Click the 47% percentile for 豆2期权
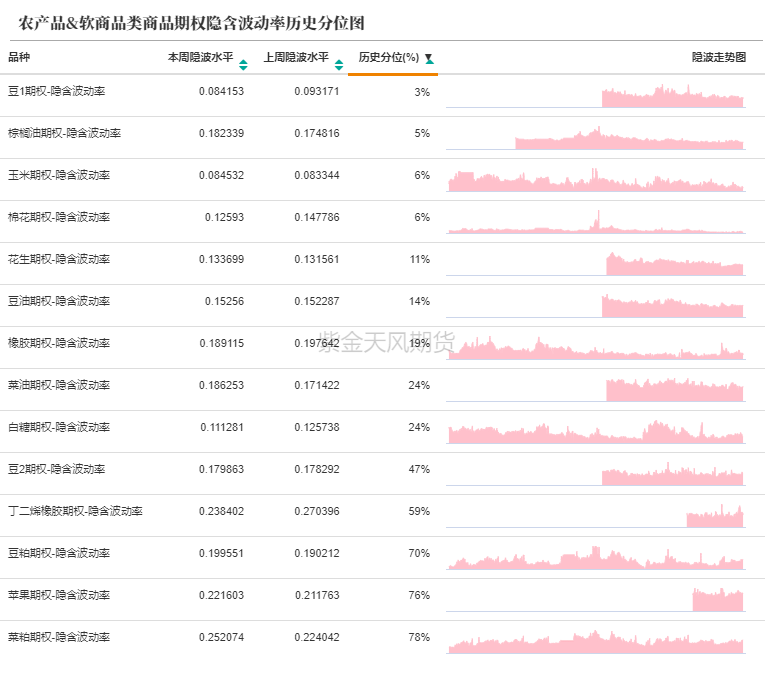 419,469
